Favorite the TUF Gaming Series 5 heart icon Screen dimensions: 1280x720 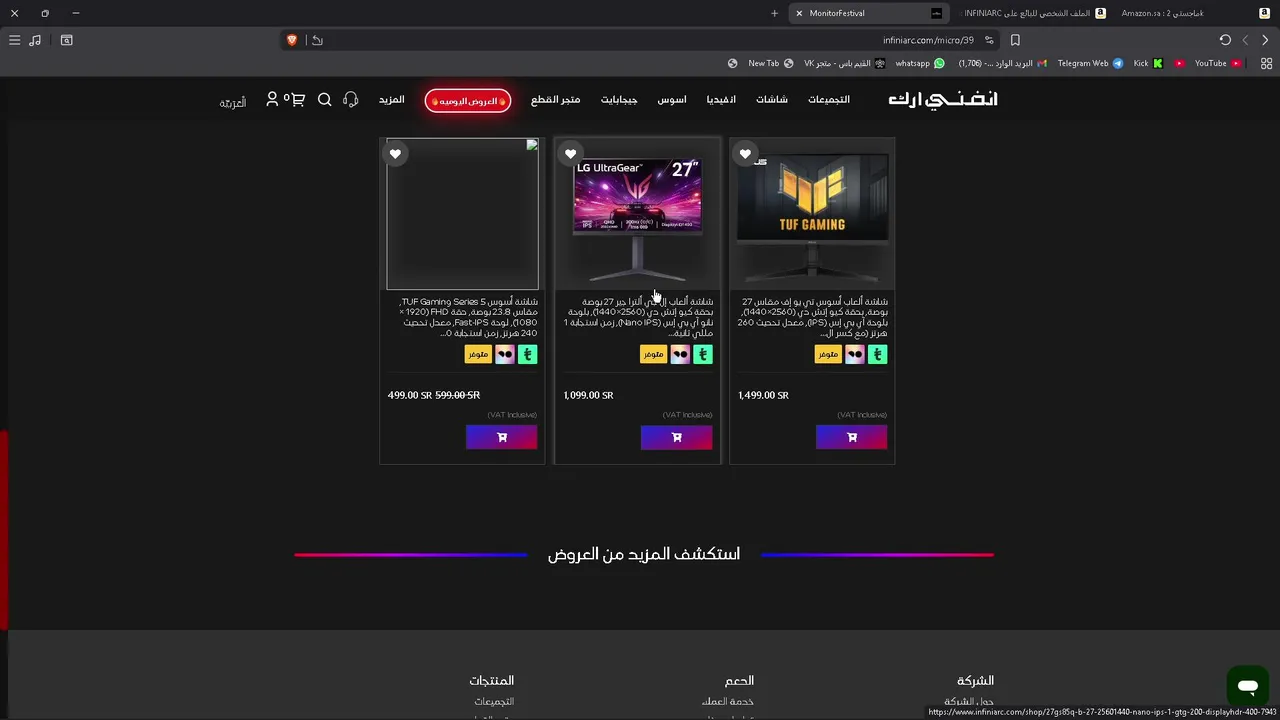(395, 154)
